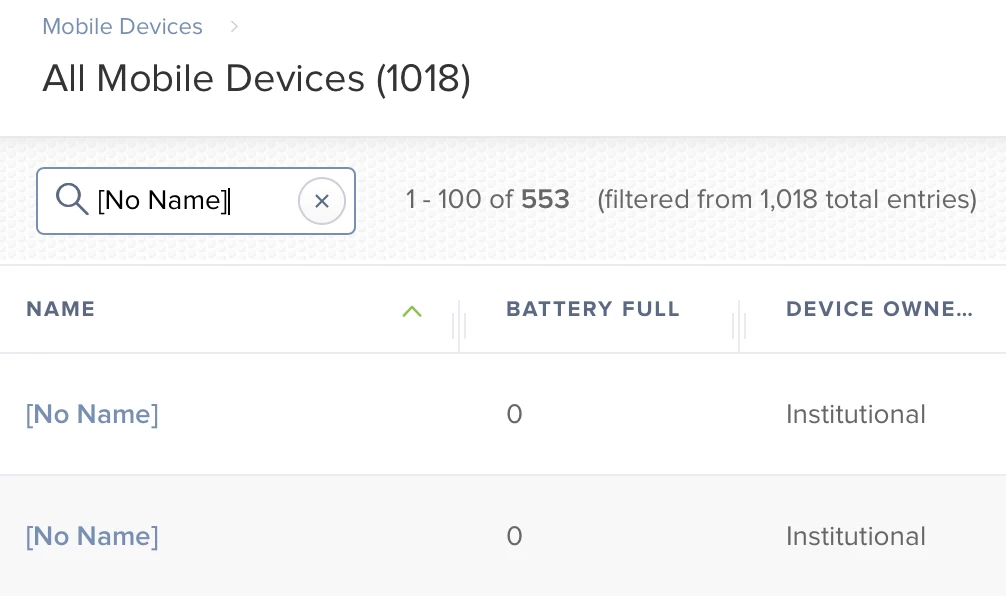Click the All Mobile Devices (1018) title
Screen dimensions: 1006x596
tap(257, 79)
